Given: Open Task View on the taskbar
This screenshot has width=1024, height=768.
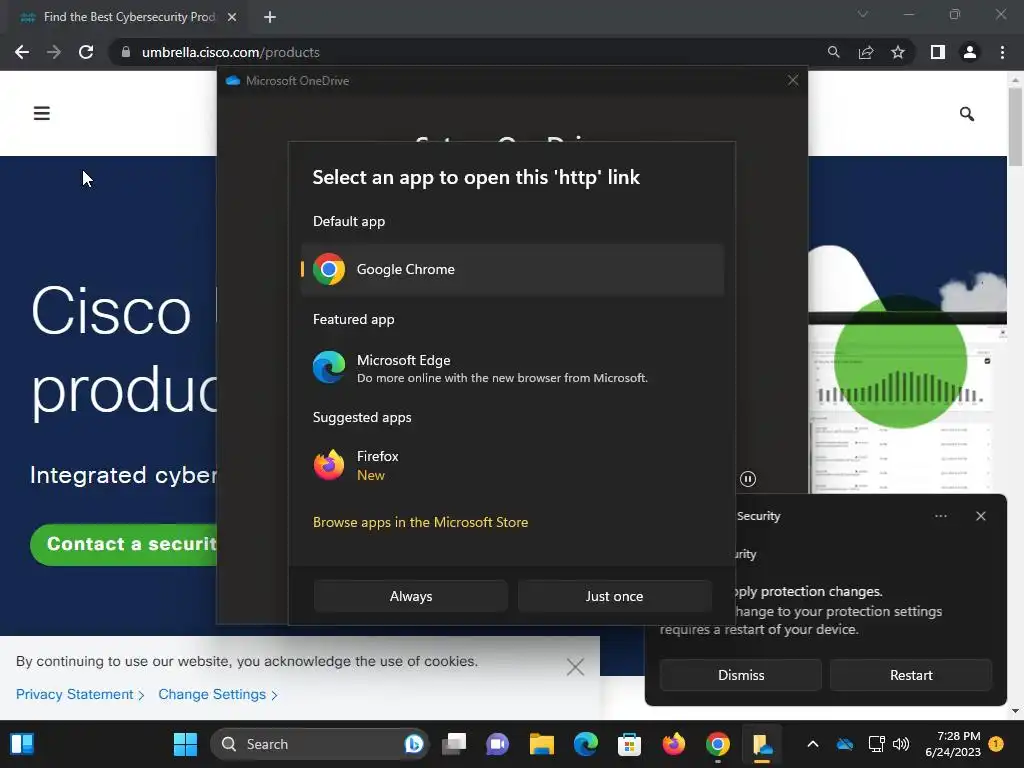Looking at the screenshot, I should (x=454, y=744).
